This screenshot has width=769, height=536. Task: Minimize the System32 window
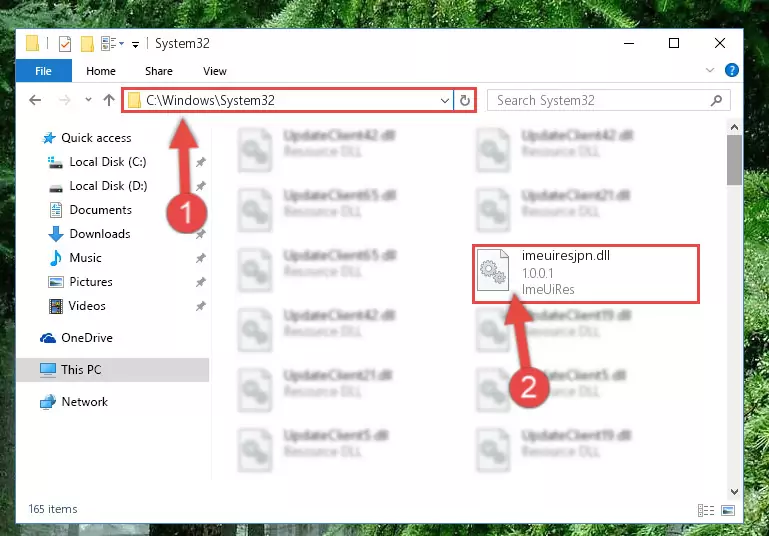tap(629, 44)
